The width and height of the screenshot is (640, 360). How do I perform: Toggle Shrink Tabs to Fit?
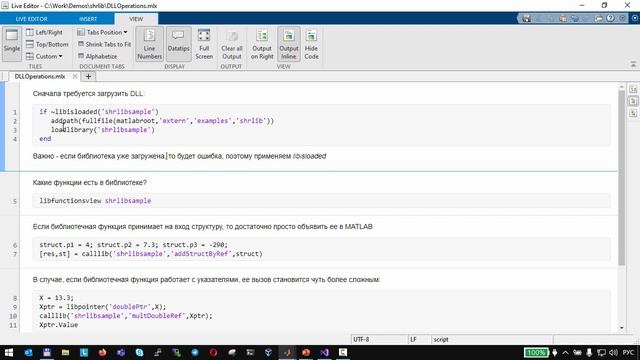[104, 44]
